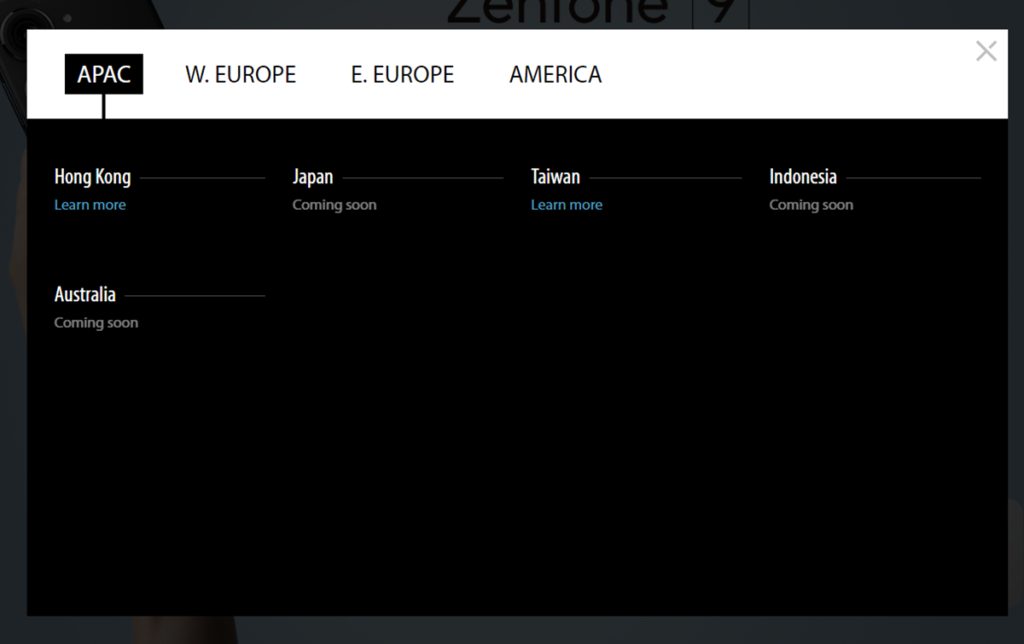The width and height of the screenshot is (1024, 644).
Task: Click the Taiwan heading
Action: pos(555,177)
